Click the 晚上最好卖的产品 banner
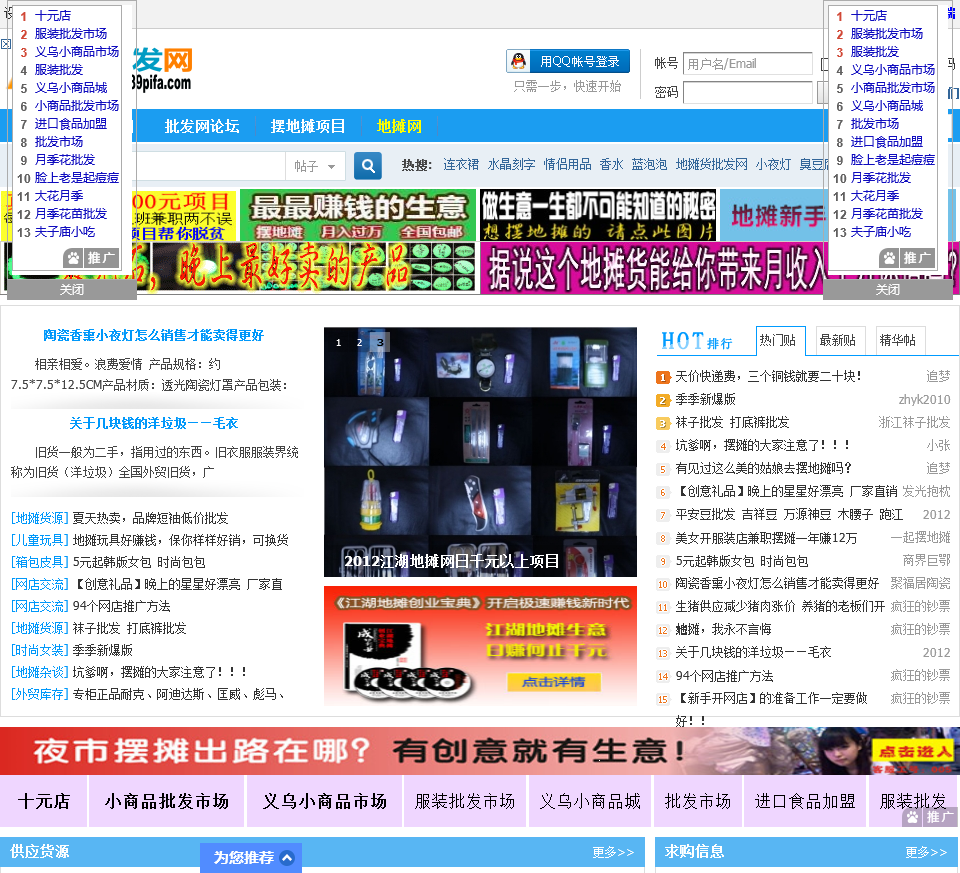 [x=240, y=268]
